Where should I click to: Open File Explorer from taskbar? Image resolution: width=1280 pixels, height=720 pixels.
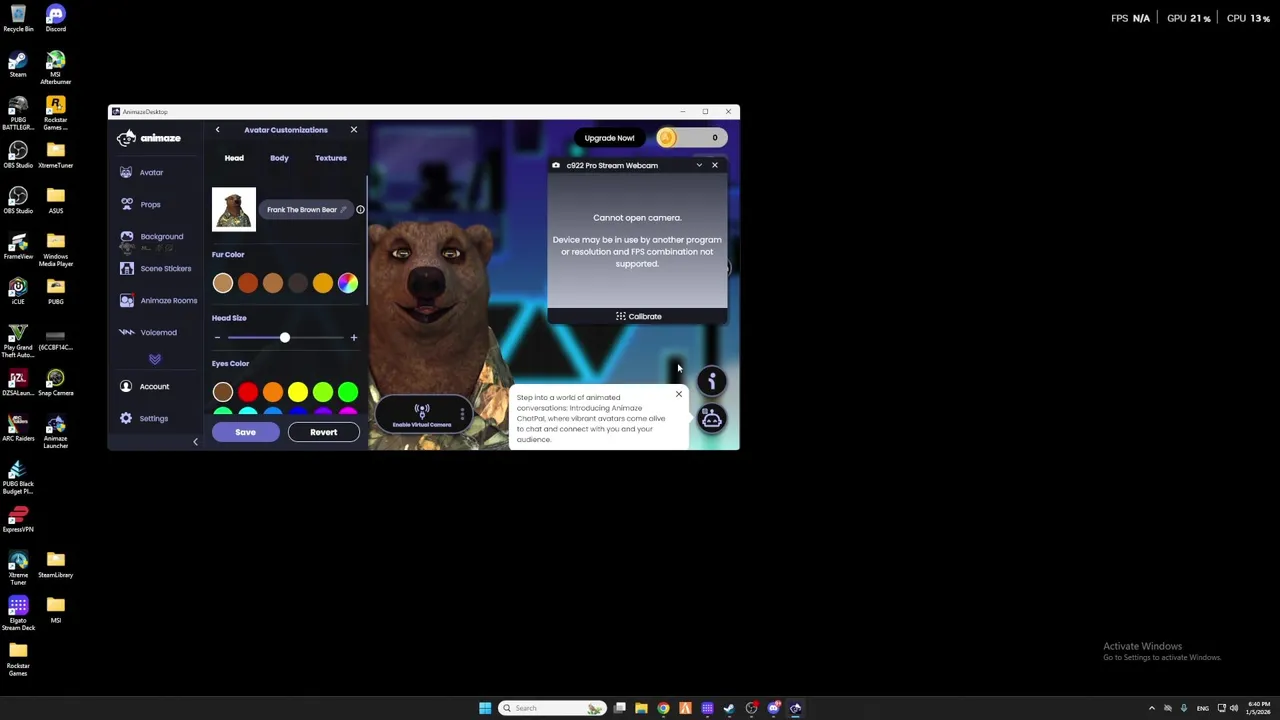(x=641, y=708)
